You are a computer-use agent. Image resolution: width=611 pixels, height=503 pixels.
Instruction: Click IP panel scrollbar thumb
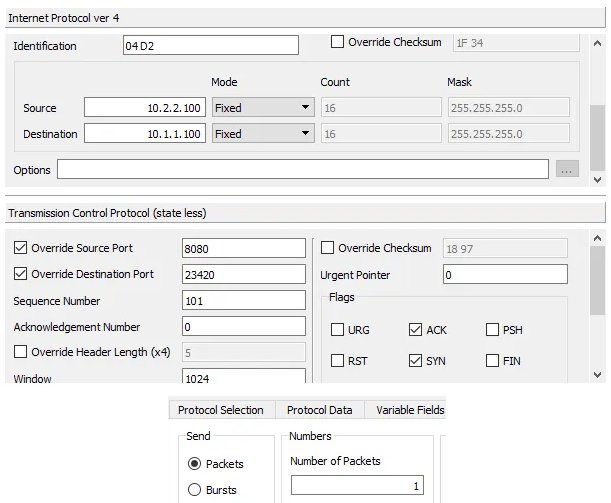[597, 138]
